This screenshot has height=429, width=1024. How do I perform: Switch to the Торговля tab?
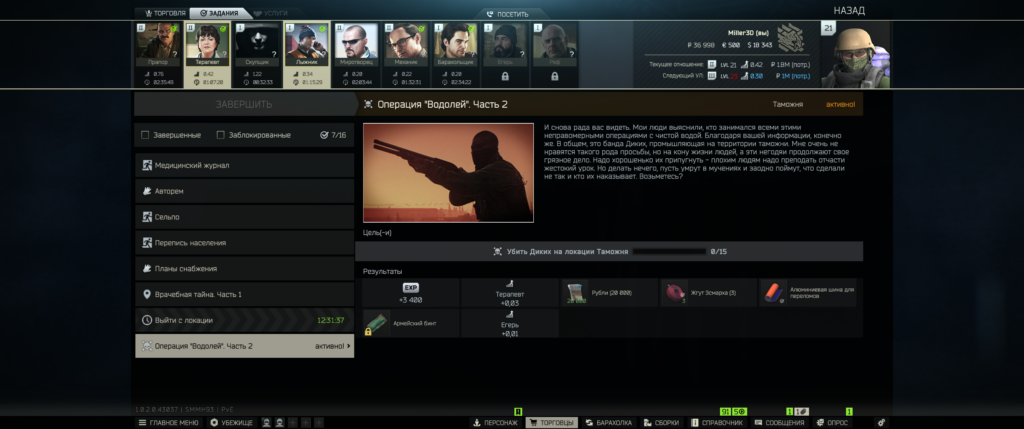coord(160,13)
